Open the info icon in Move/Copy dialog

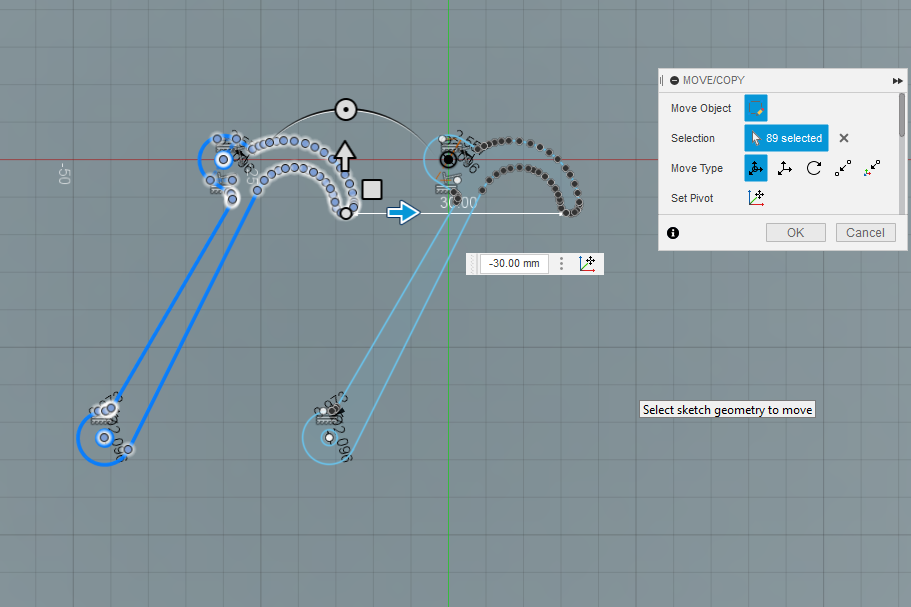pos(673,233)
